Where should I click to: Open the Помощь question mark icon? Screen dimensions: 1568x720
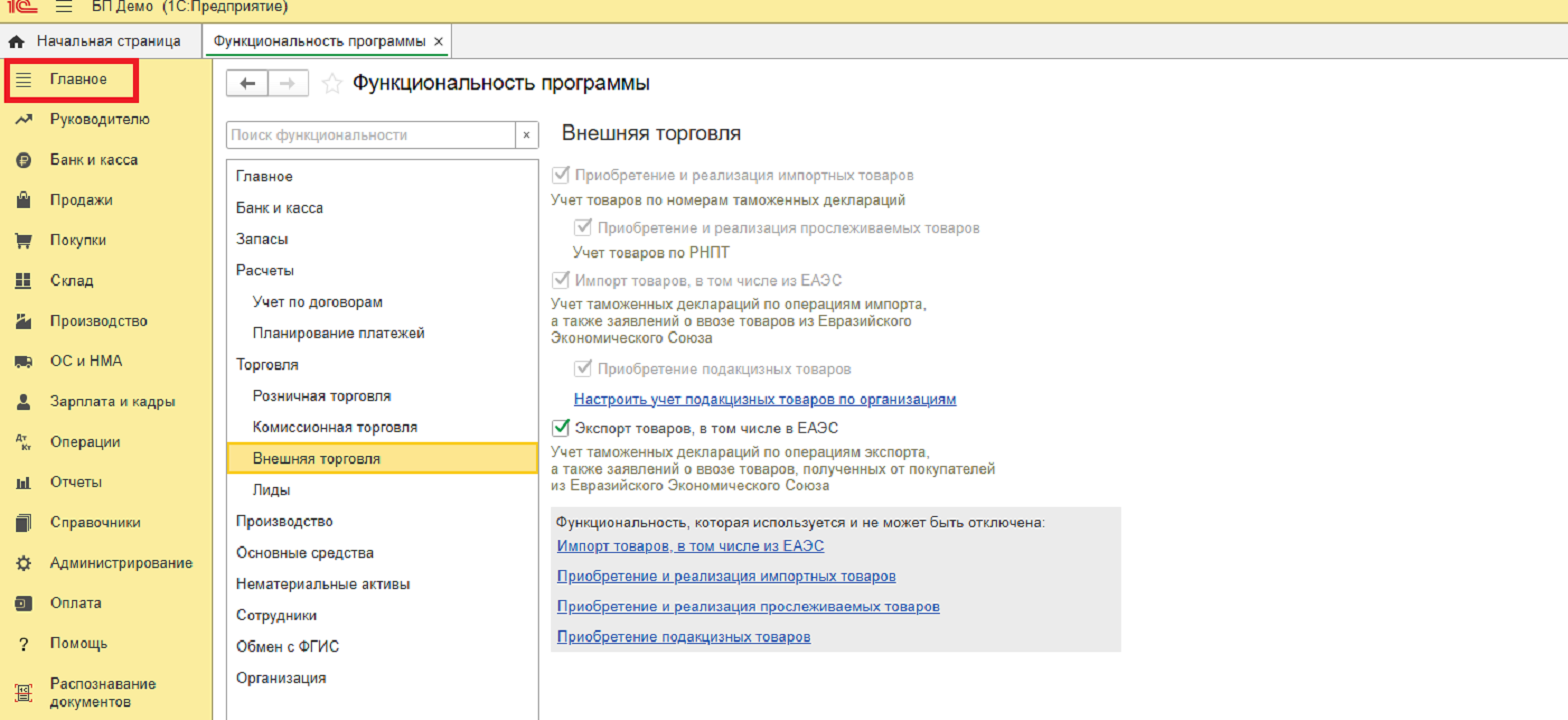(24, 644)
